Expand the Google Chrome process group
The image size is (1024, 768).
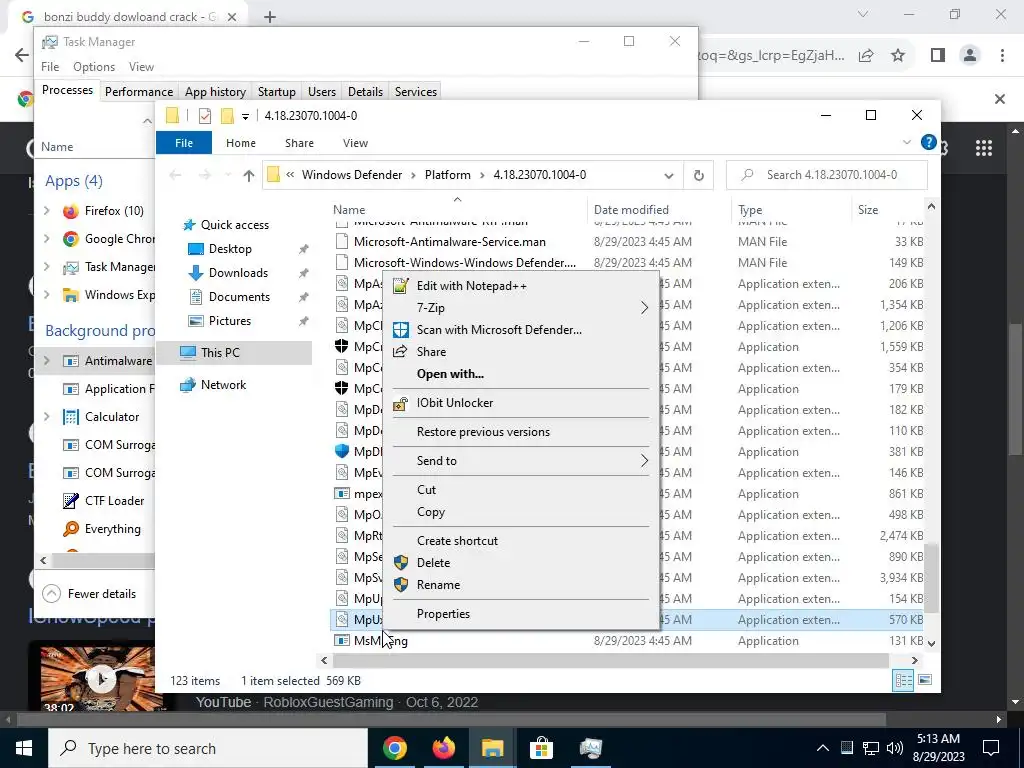pyautogui.click(x=46, y=239)
